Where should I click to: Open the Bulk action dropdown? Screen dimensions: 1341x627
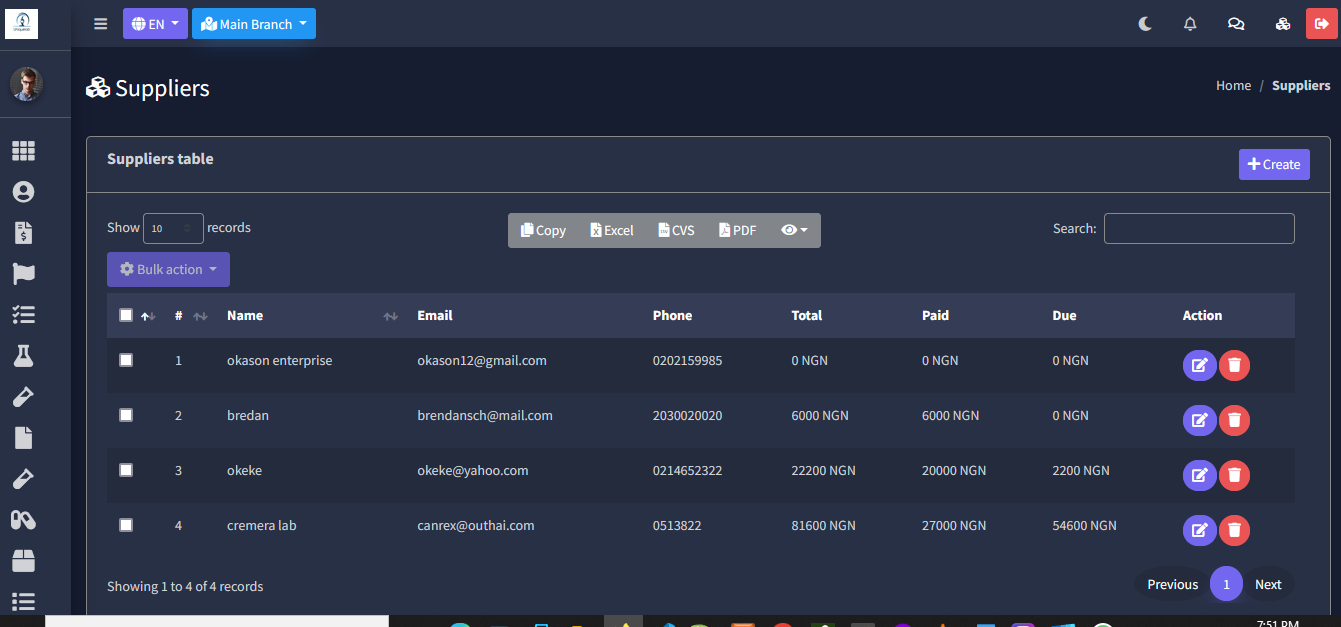168,269
